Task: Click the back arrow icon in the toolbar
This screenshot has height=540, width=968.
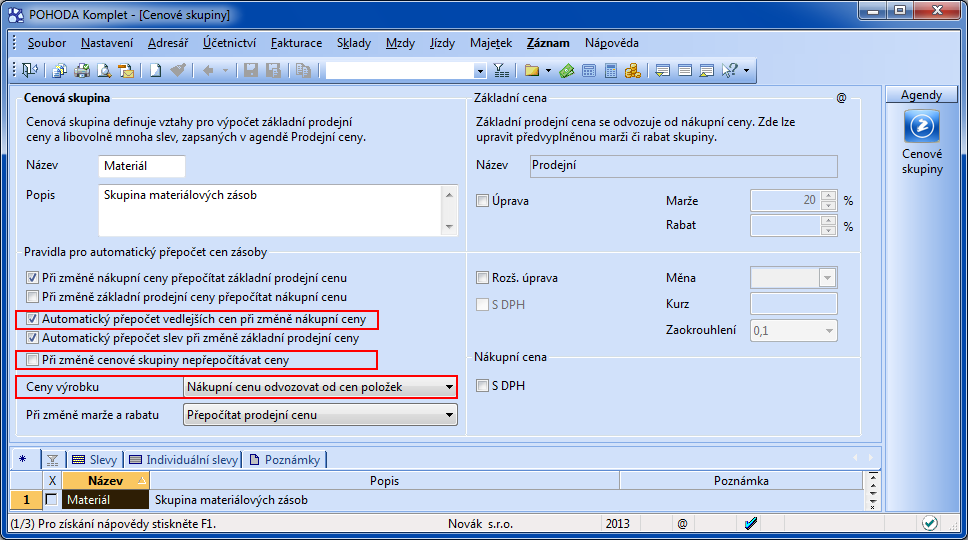Action: [x=208, y=71]
